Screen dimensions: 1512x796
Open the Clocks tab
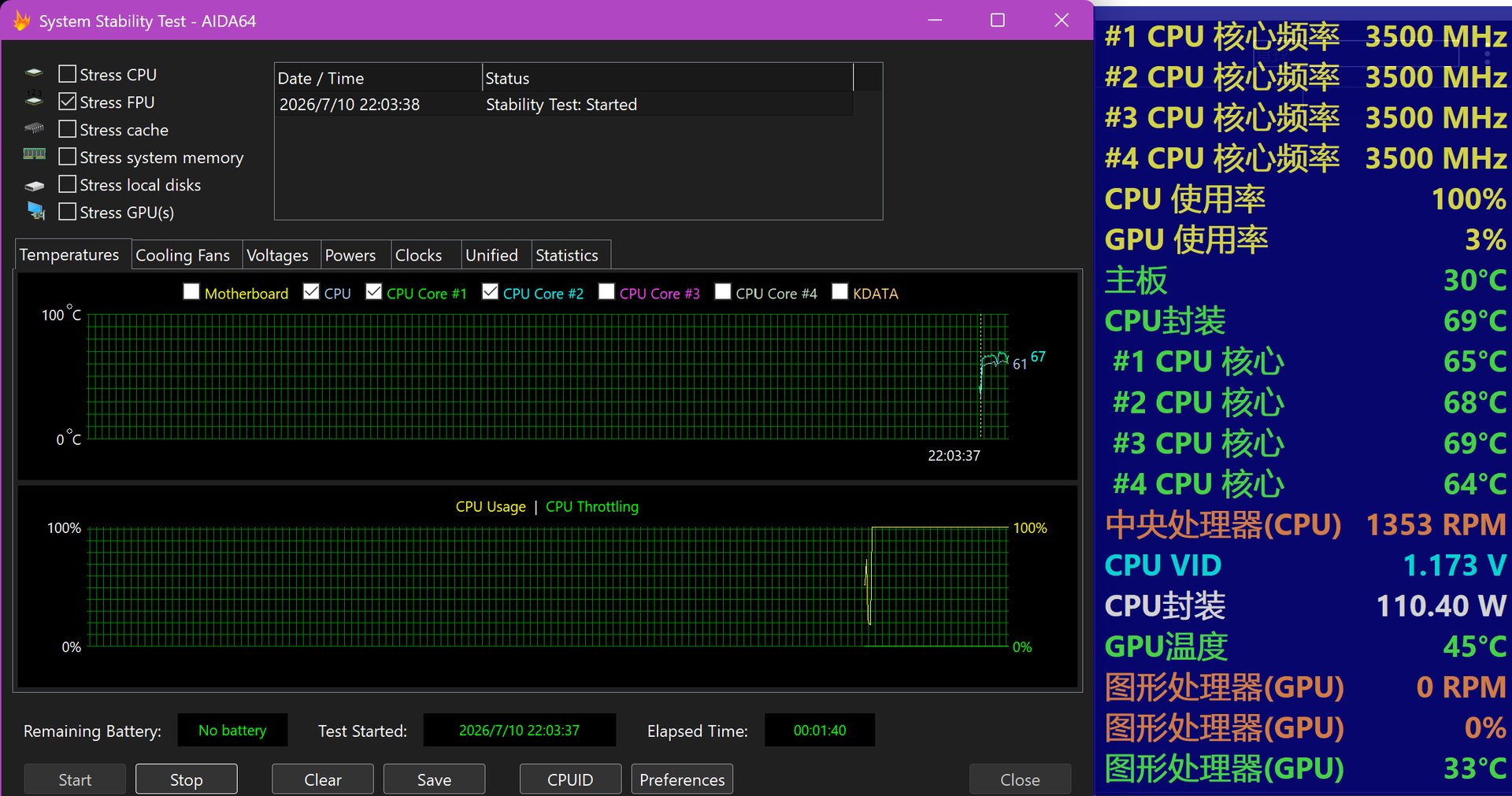[x=426, y=255]
